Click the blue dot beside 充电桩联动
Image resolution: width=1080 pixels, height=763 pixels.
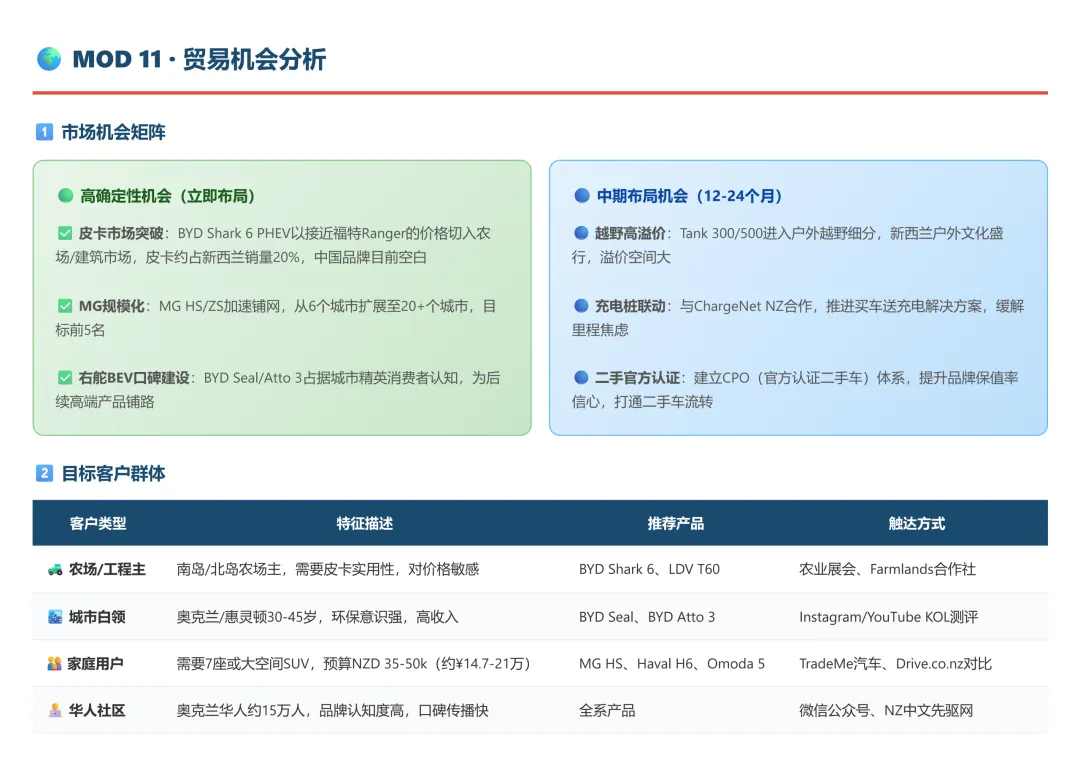[x=581, y=306]
